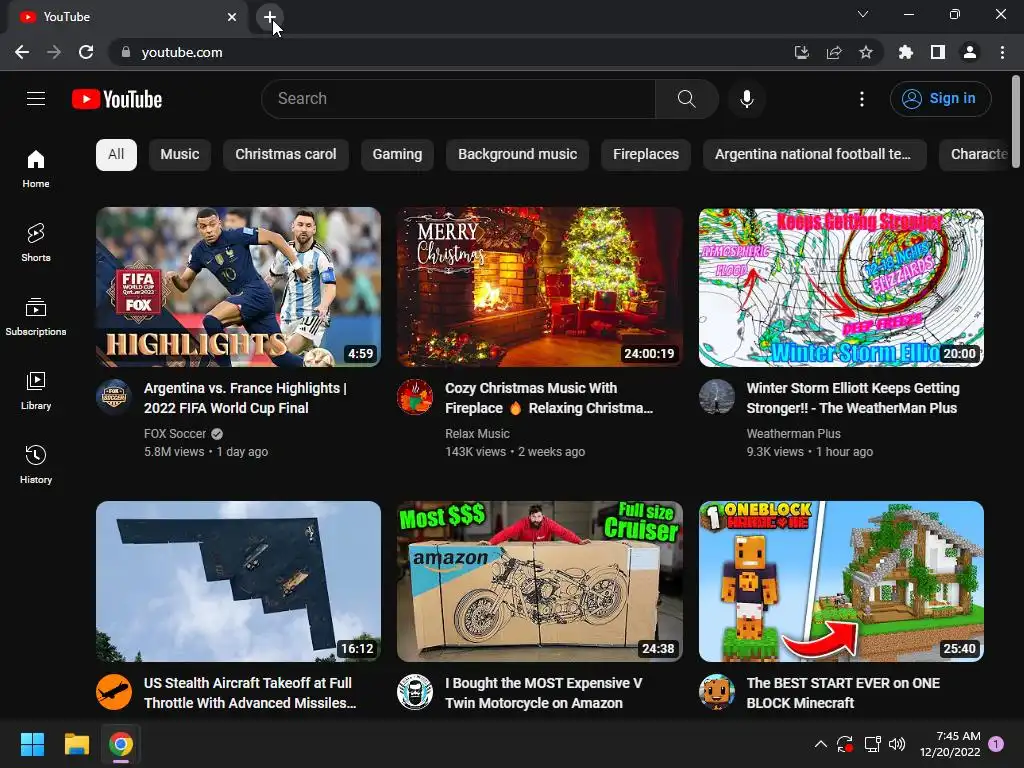
Task: Open YouTube settings three-dot menu
Action: 862,99
